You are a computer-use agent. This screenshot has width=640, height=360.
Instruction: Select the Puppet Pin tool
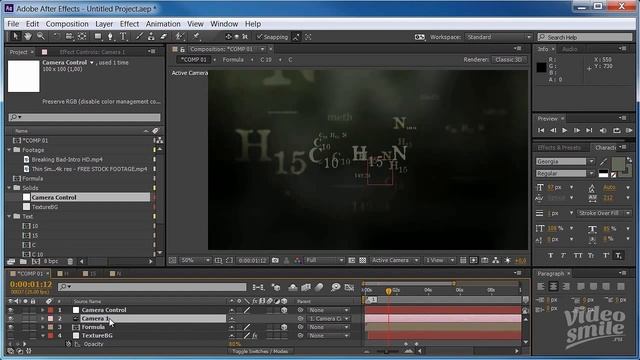coord(196,36)
